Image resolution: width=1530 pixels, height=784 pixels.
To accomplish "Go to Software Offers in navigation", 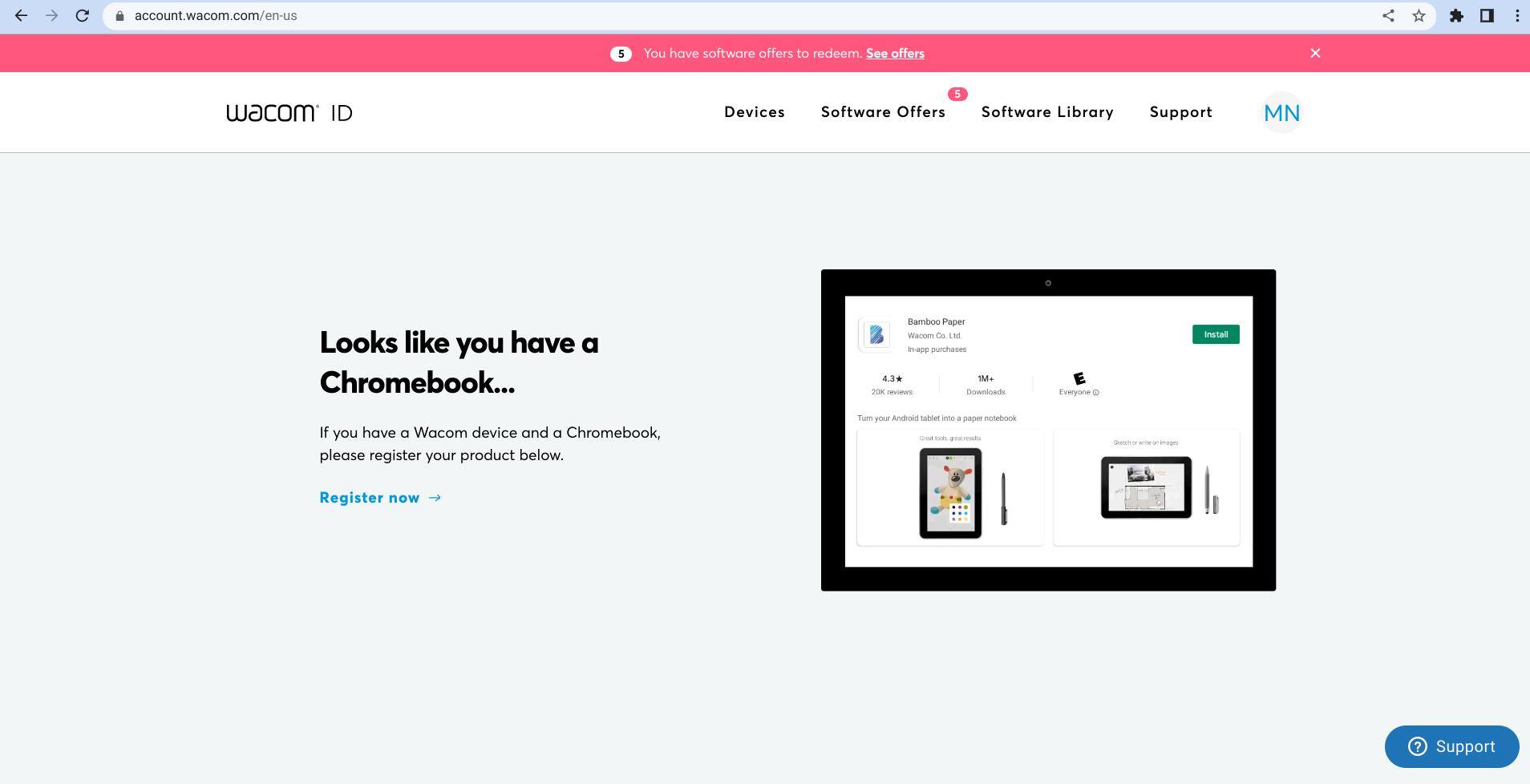I will coord(883,112).
